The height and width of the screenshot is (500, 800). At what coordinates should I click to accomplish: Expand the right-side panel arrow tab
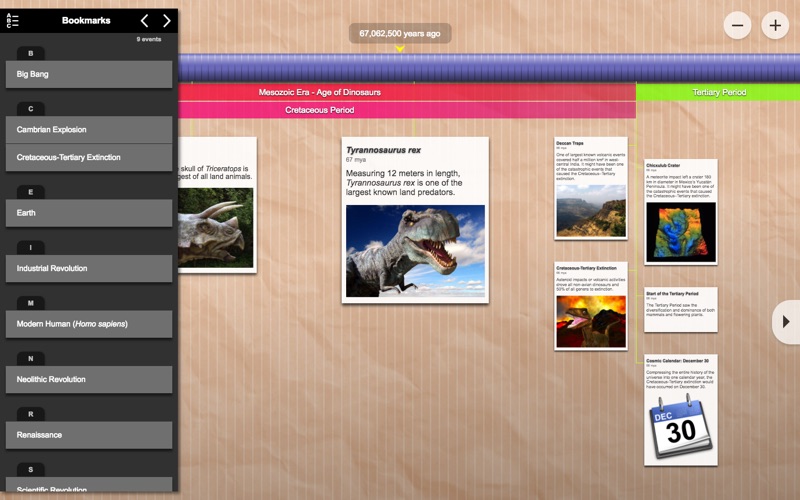coord(786,321)
